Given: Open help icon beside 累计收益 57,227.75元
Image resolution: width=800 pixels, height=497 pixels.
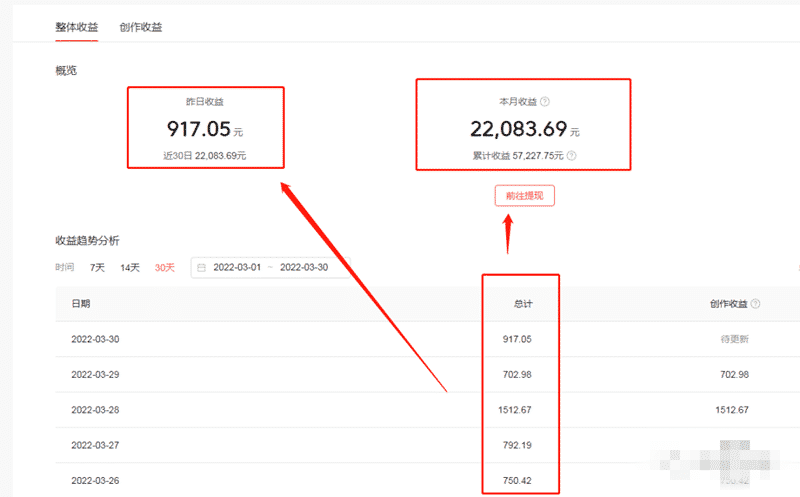Looking at the screenshot, I should coord(571,156).
